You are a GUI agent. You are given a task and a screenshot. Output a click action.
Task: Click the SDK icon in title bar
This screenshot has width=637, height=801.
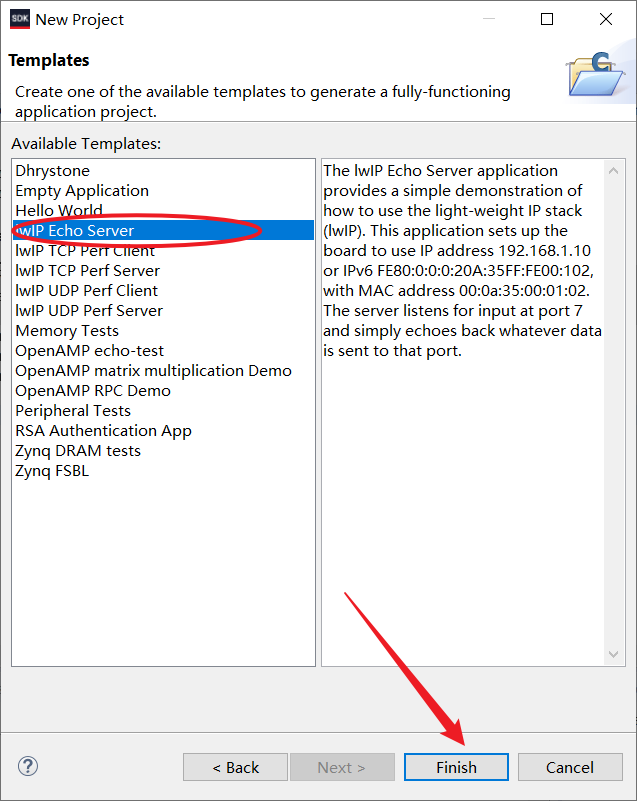click(x=20, y=19)
